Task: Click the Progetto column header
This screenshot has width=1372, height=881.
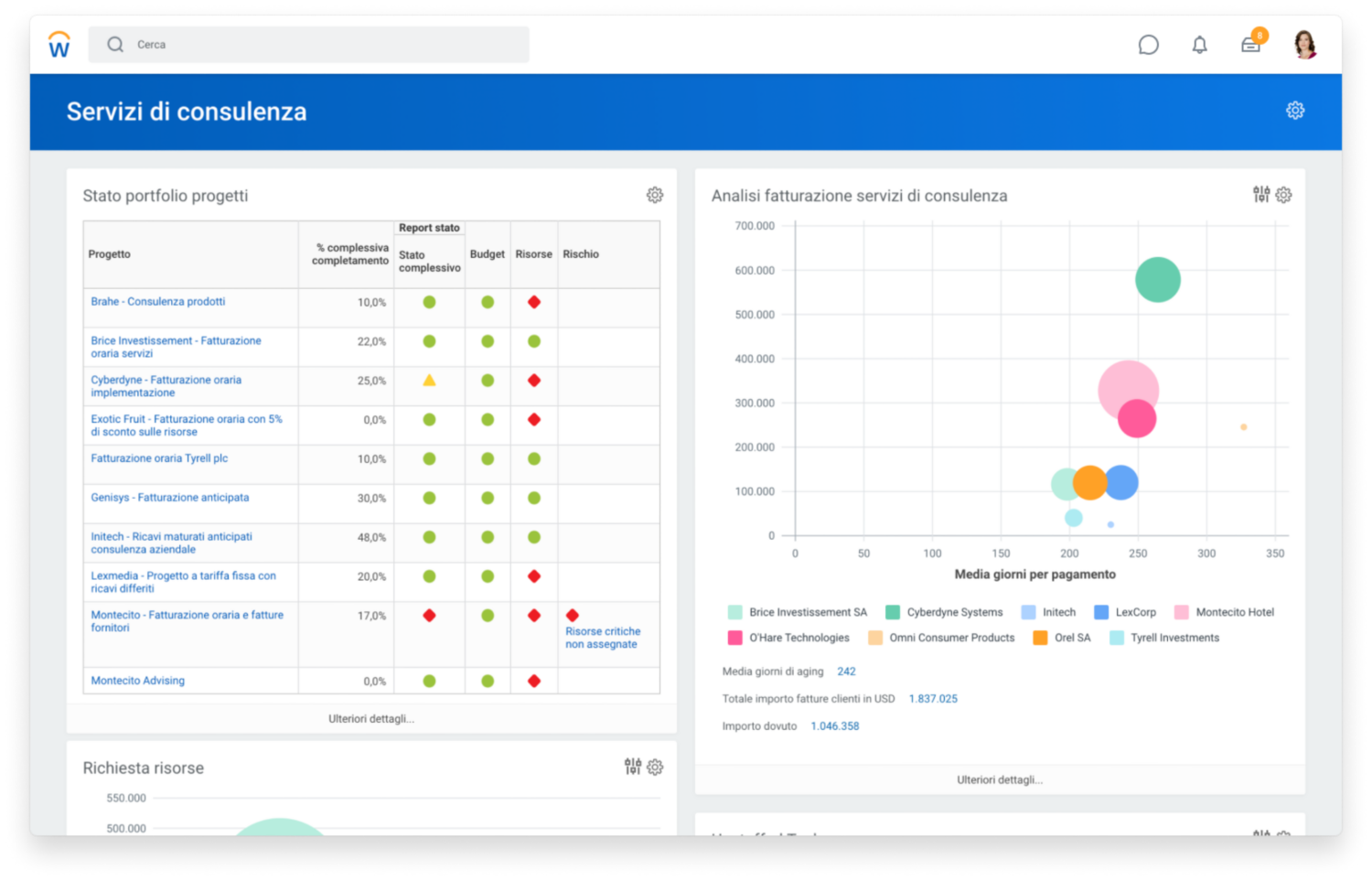Action: [x=110, y=254]
